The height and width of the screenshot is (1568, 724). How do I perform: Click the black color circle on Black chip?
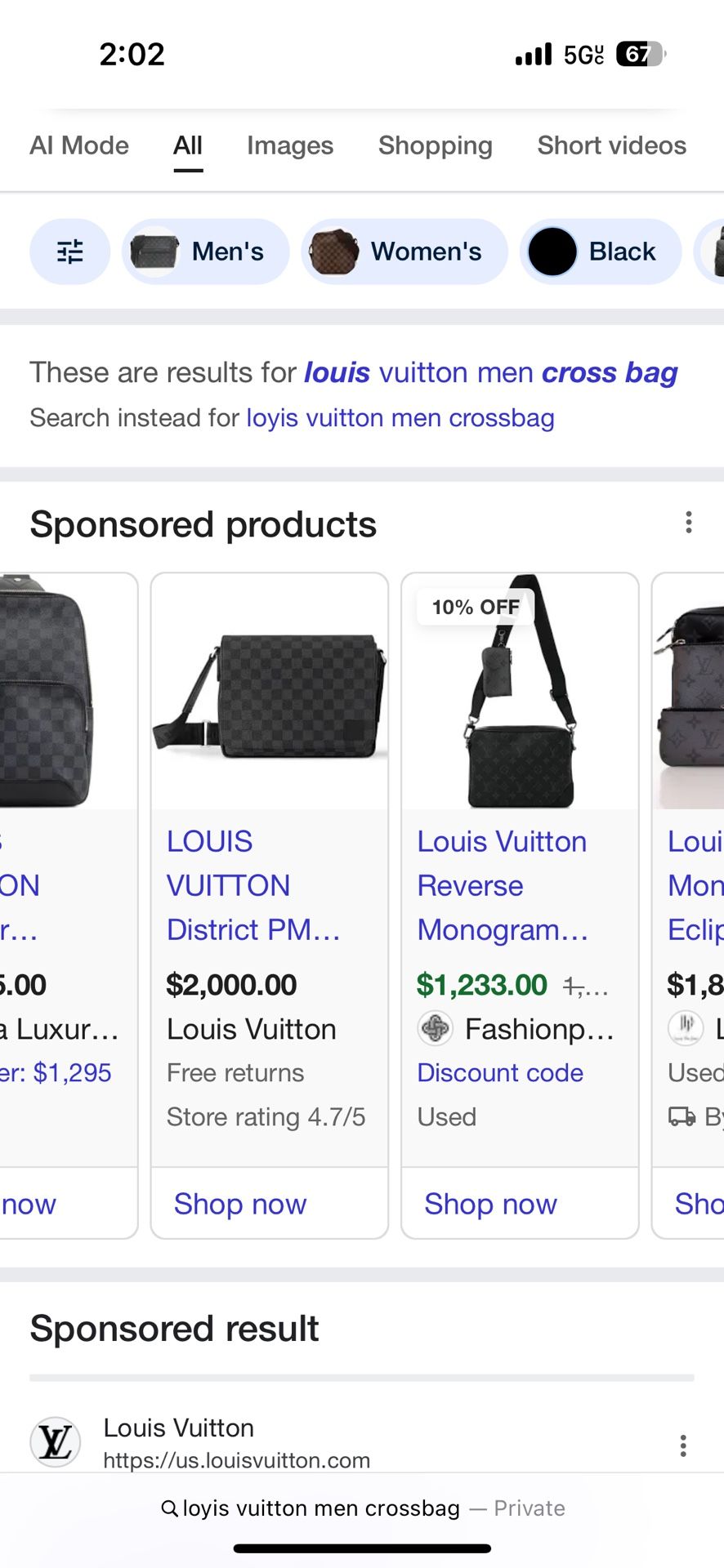click(x=552, y=252)
